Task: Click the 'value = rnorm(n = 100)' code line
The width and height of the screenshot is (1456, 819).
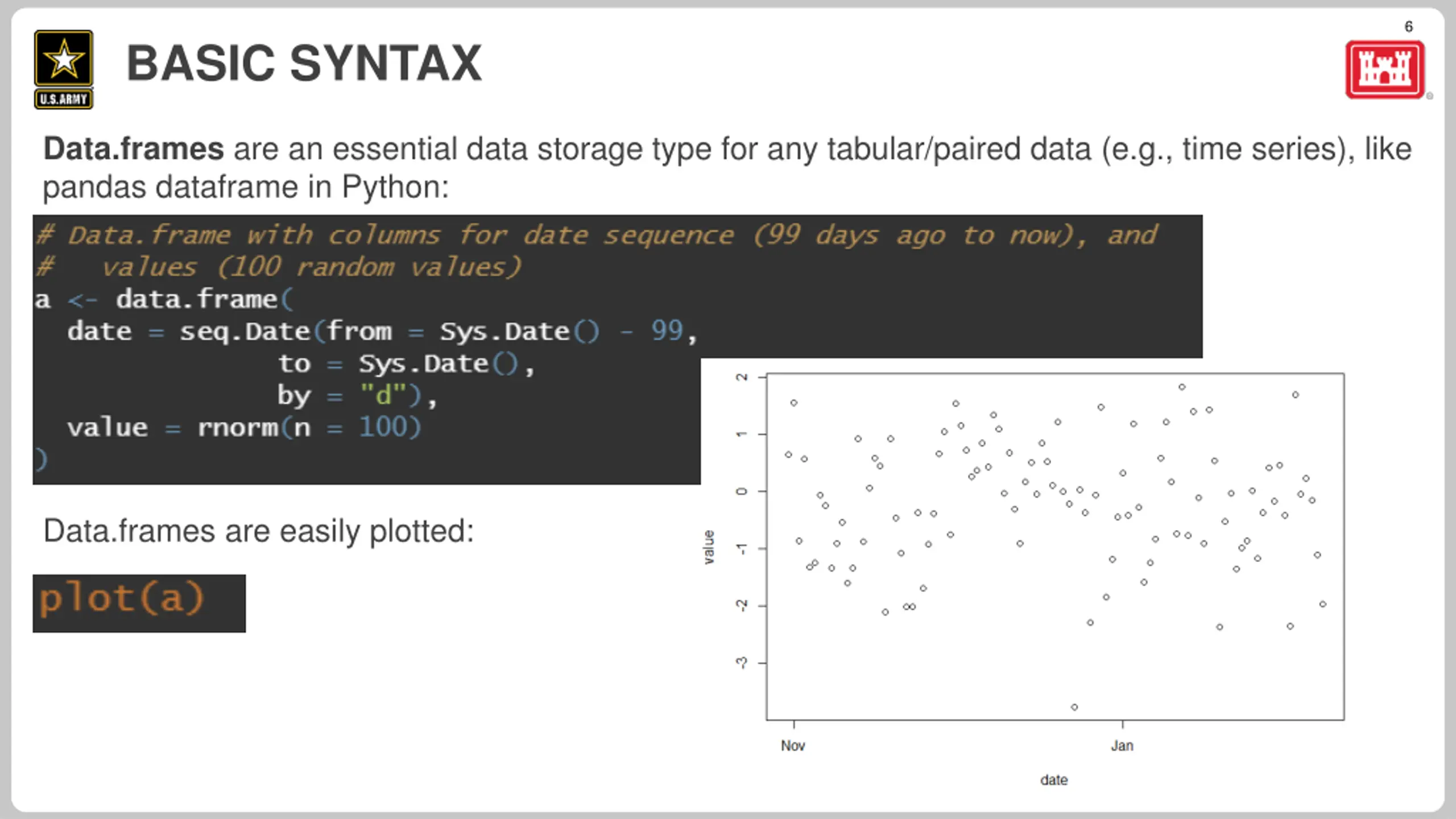Action: point(244,427)
